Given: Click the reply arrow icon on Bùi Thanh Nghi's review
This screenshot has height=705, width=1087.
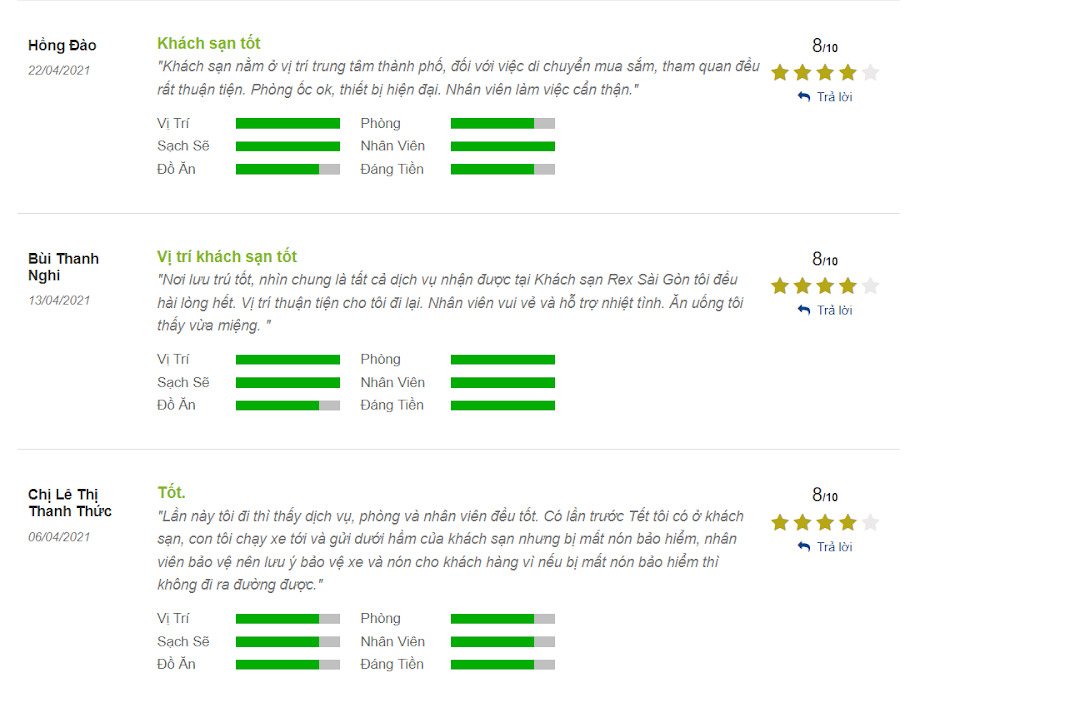Looking at the screenshot, I should click(804, 310).
